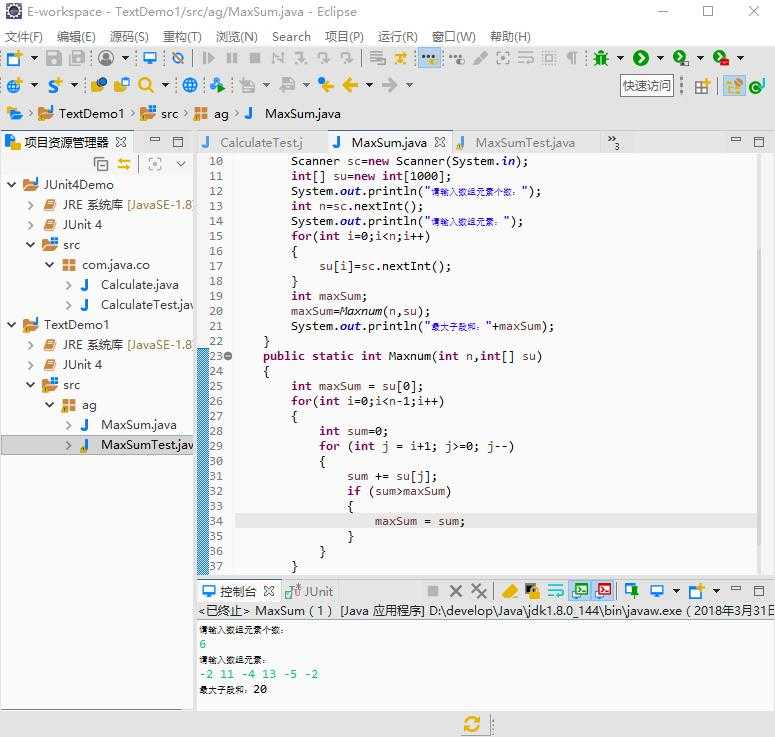Click the Search magnifier toolbar icon
Viewport: 775px width, 737px height.
(x=146, y=85)
